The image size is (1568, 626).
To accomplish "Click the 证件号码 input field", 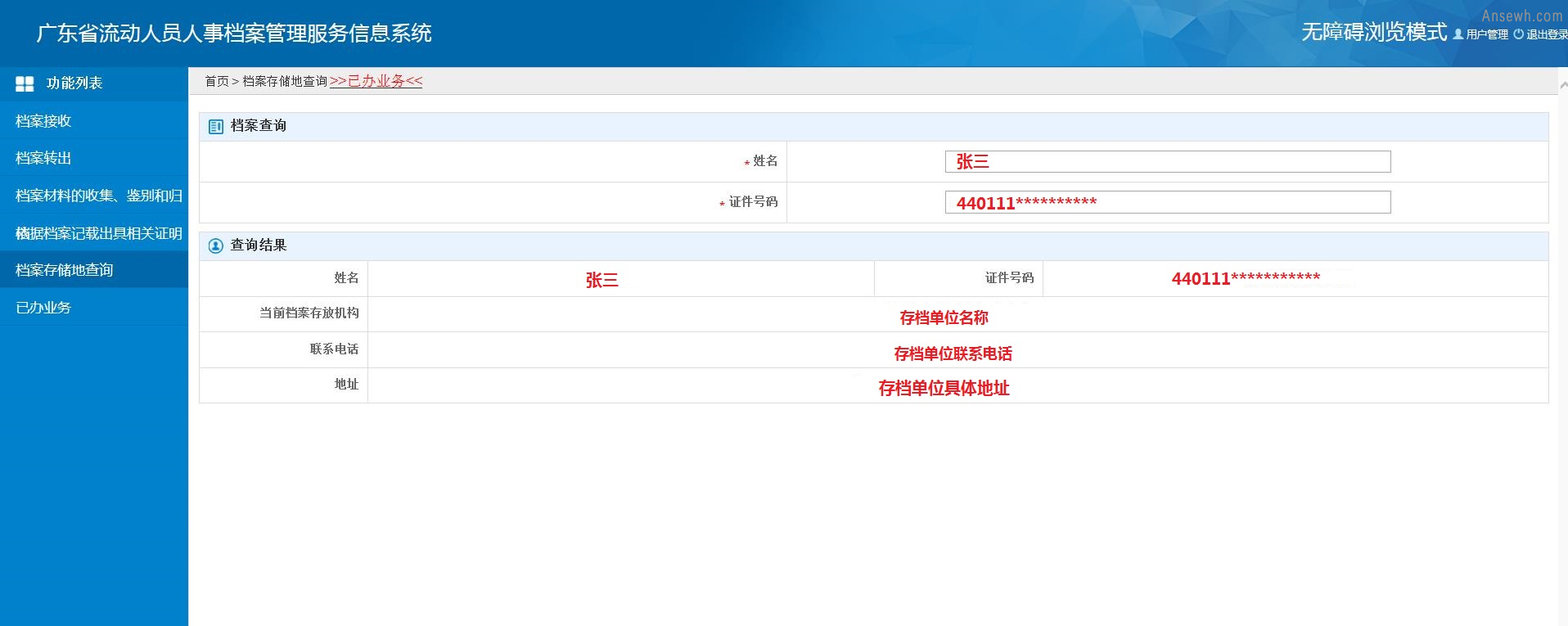I will [x=1168, y=202].
